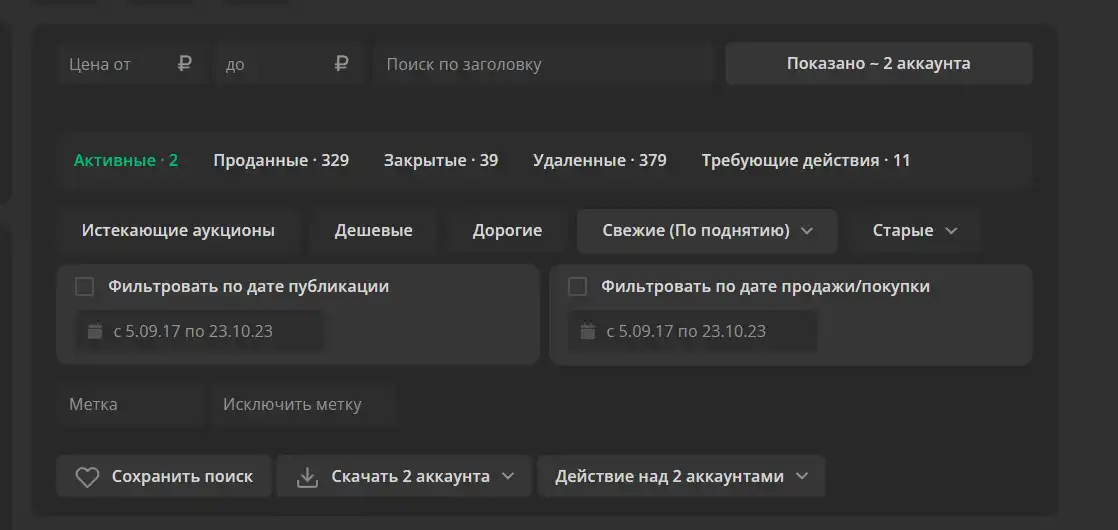Click the ruble icon in 'до' field
The image size is (1118, 530).
[342, 64]
